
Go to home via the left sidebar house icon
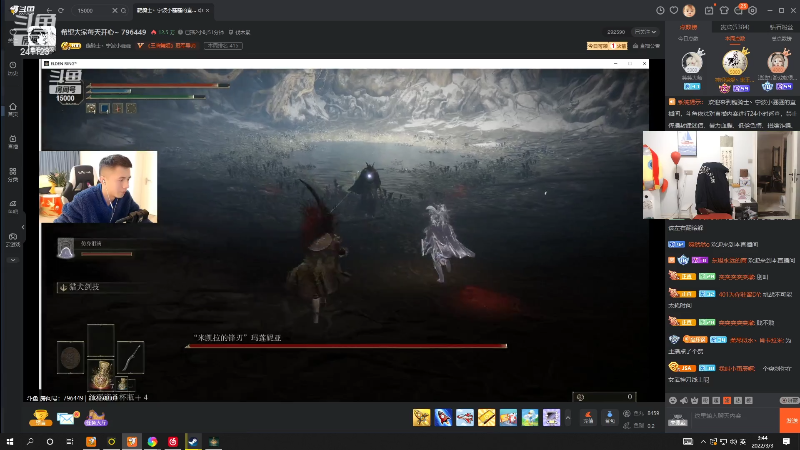(13, 109)
